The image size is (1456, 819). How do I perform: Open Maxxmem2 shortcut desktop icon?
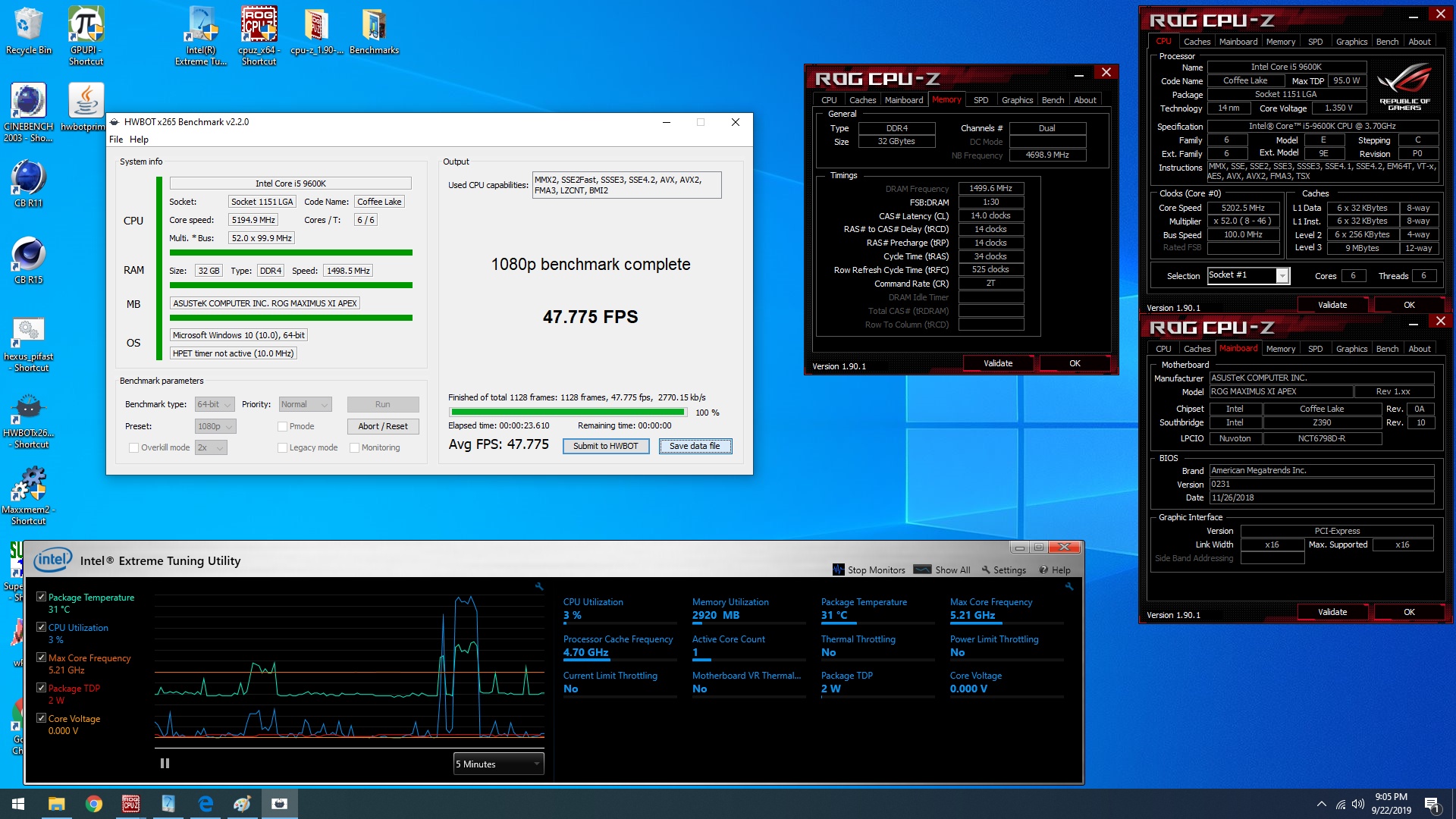tap(28, 496)
